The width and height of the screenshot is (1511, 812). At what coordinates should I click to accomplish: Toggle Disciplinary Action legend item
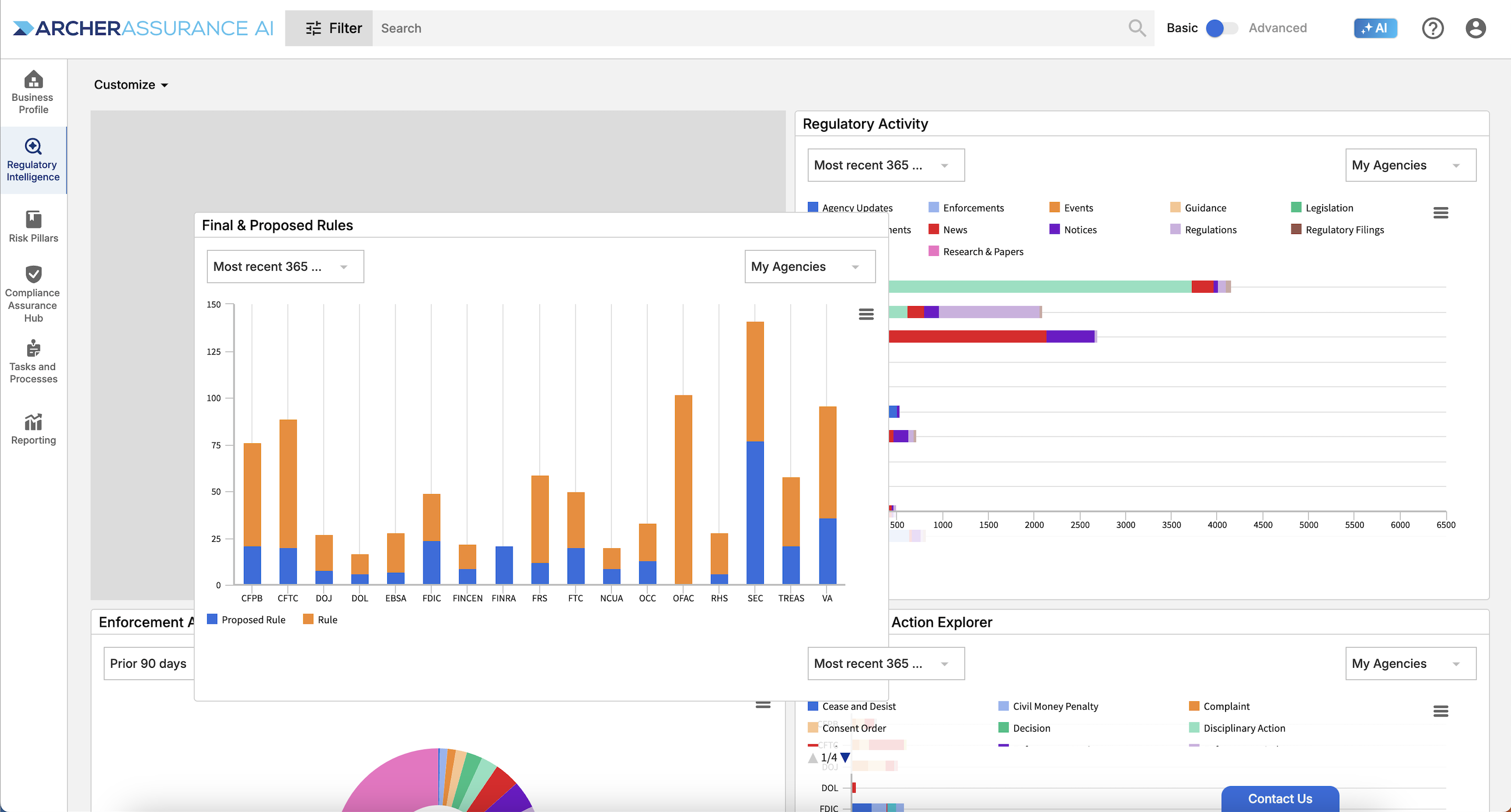click(x=1237, y=728)
